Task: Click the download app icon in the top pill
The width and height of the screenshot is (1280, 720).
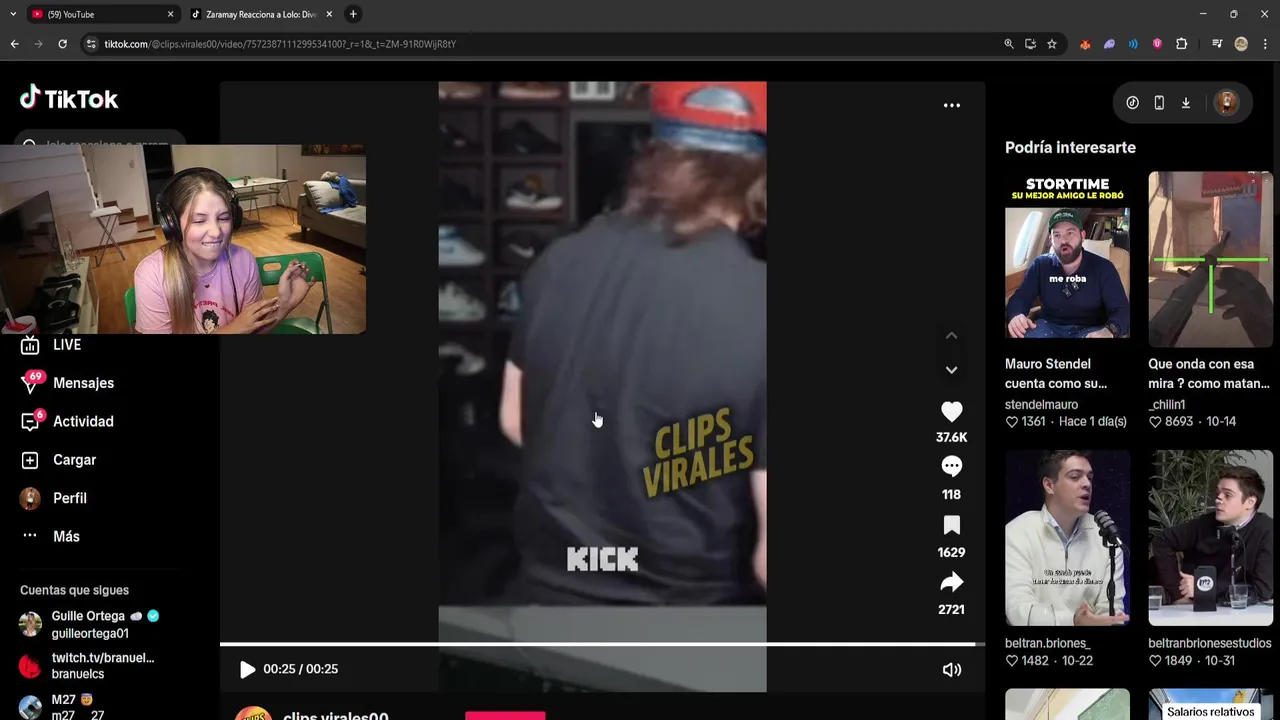Action: 1185,102
